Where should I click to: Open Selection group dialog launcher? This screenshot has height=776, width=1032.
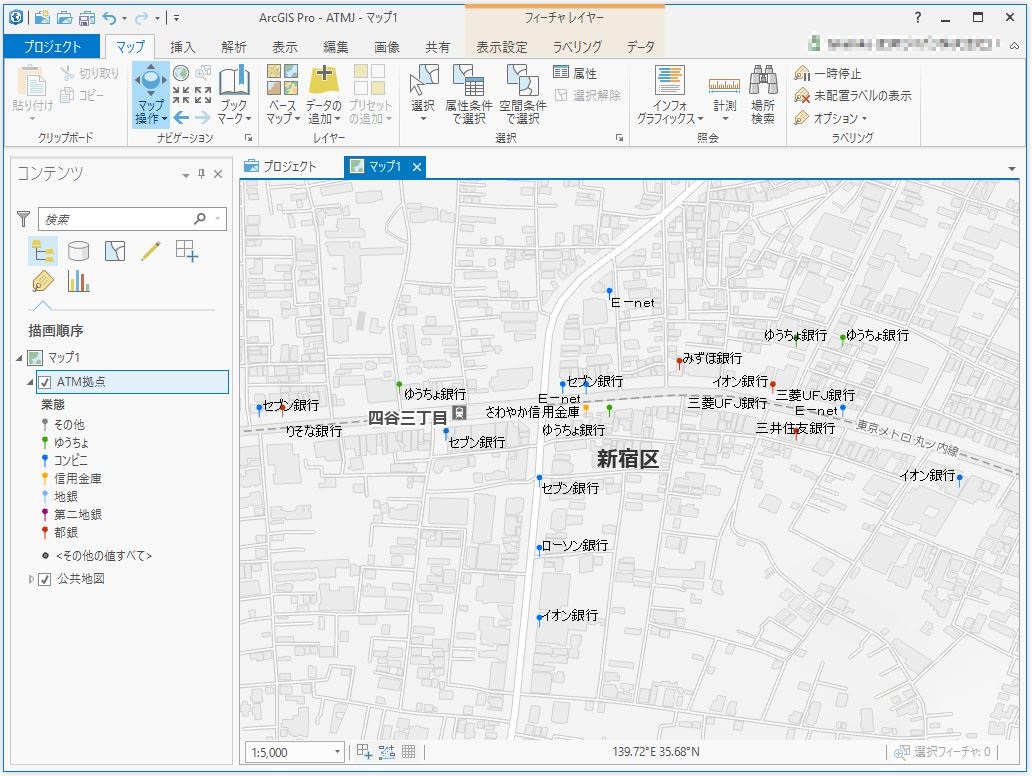point(619,138)
